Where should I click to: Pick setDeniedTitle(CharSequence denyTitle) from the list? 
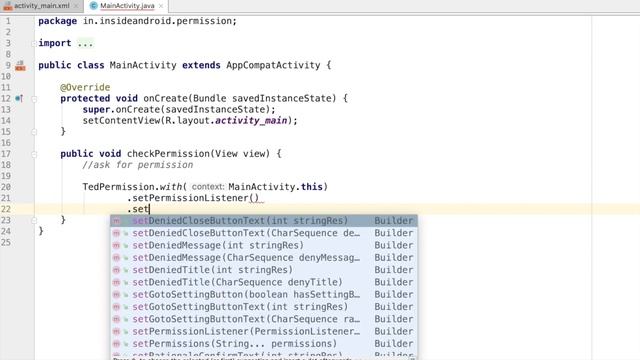click(x=264, y=282)
